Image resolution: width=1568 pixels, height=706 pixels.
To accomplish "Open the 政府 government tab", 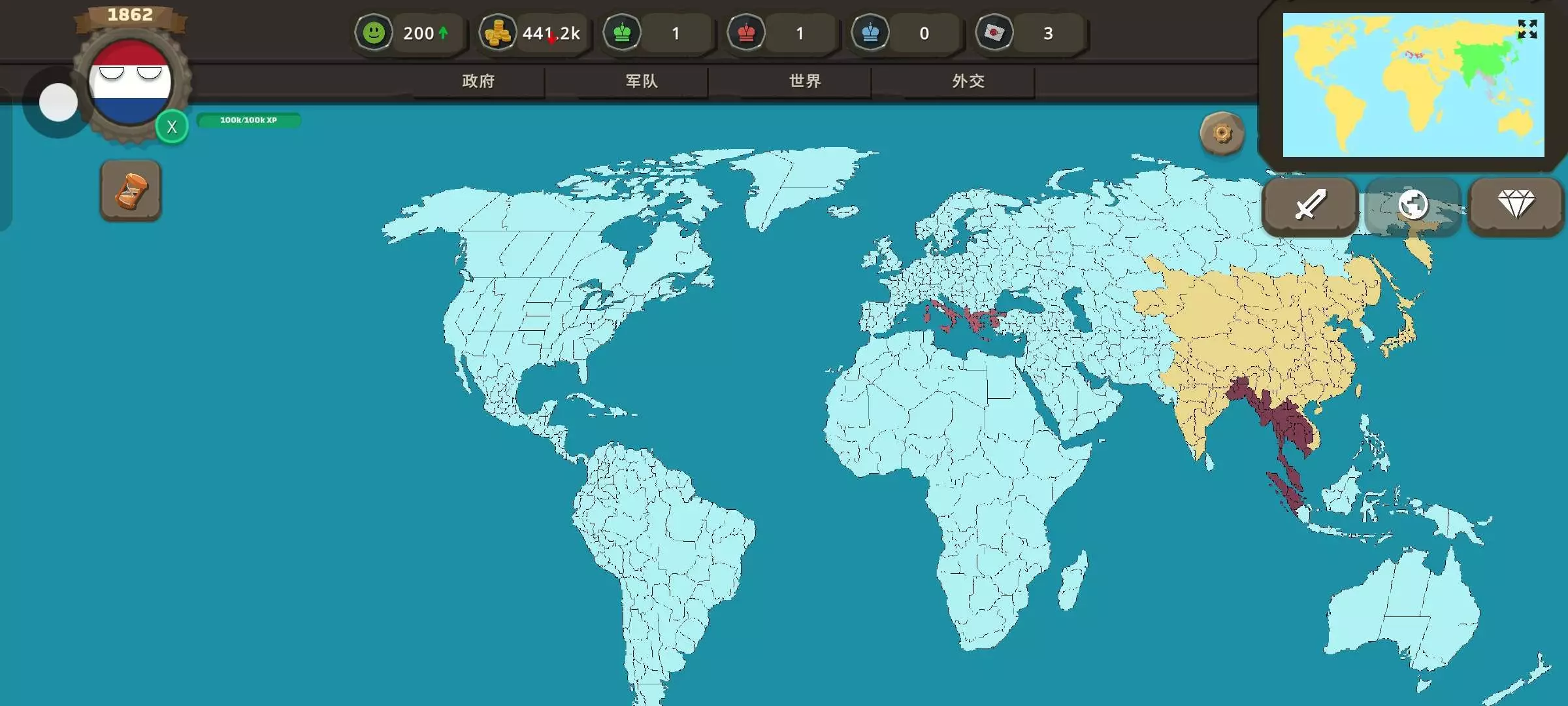I will (478, 81).
